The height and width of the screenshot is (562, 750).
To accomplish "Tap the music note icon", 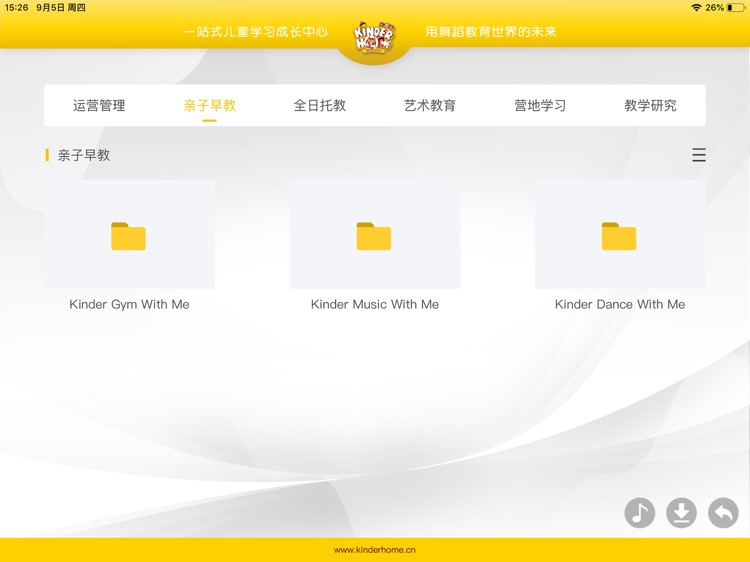I will (x=640, y=513).
